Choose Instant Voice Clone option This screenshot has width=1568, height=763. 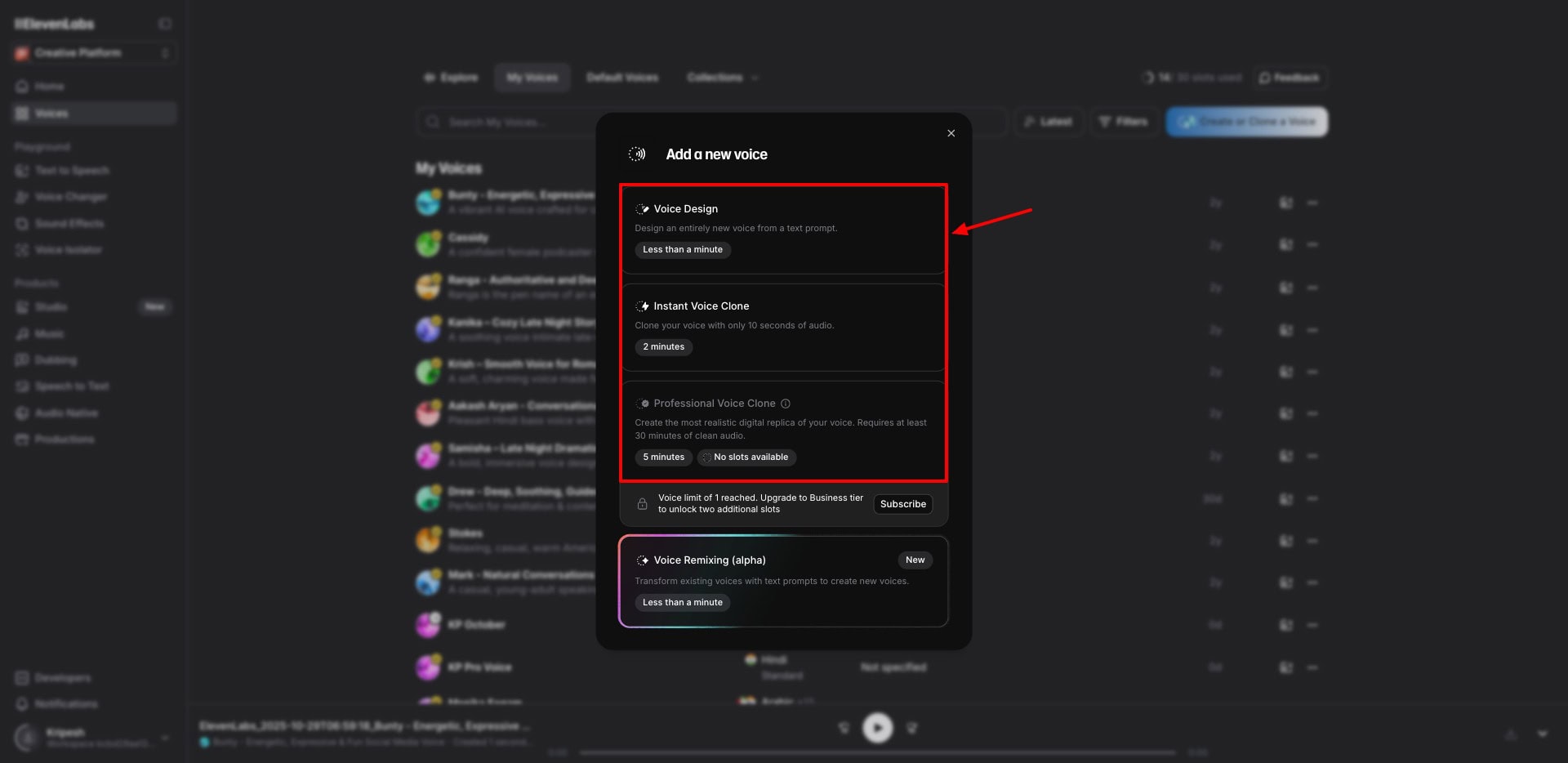(782, 326)
